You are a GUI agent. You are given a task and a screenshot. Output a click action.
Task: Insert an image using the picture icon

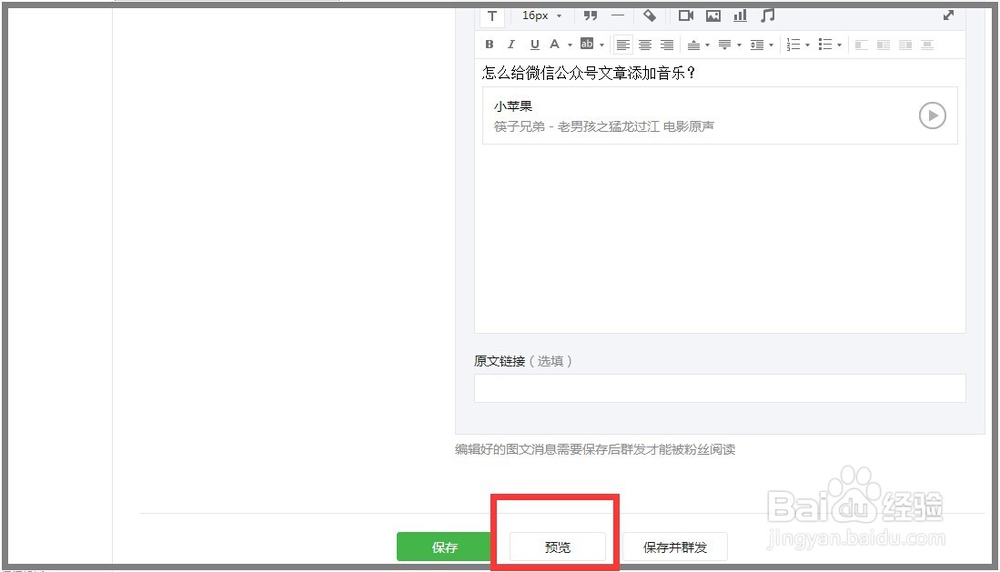click(713, 15)
